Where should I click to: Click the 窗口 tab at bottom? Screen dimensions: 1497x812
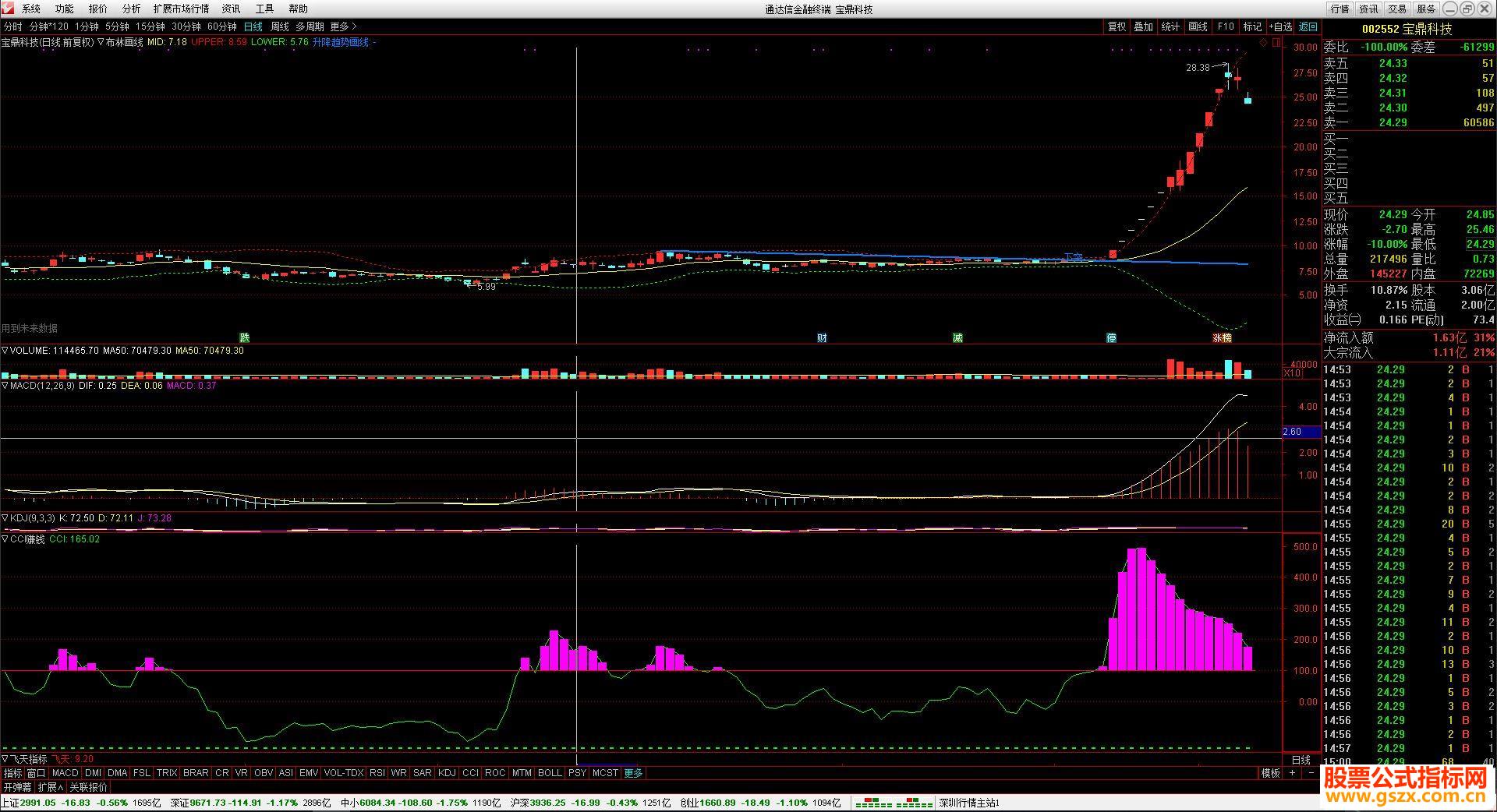pos(37,773)
